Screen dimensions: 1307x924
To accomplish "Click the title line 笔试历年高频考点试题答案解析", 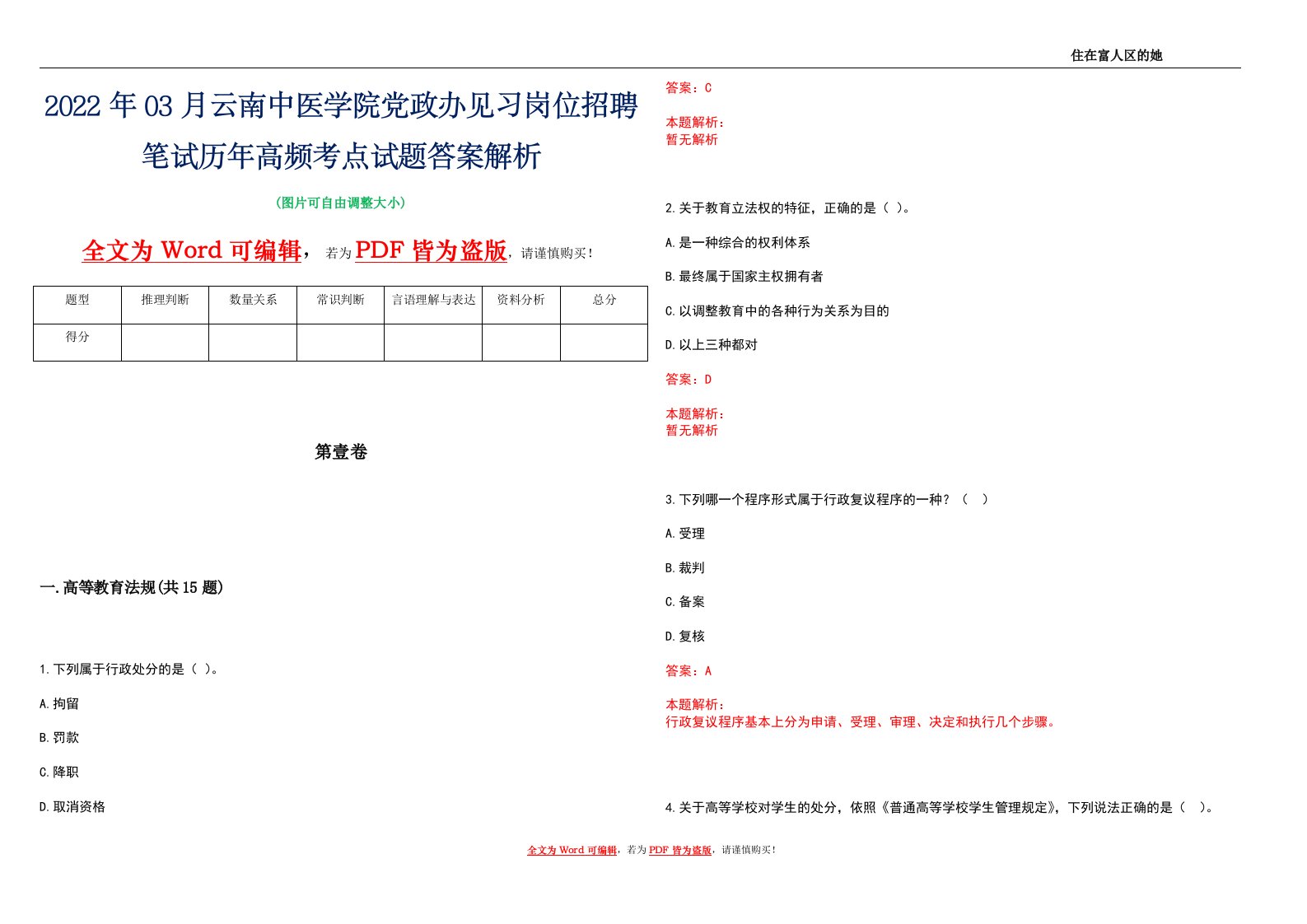I will click(x=341, y=156).
